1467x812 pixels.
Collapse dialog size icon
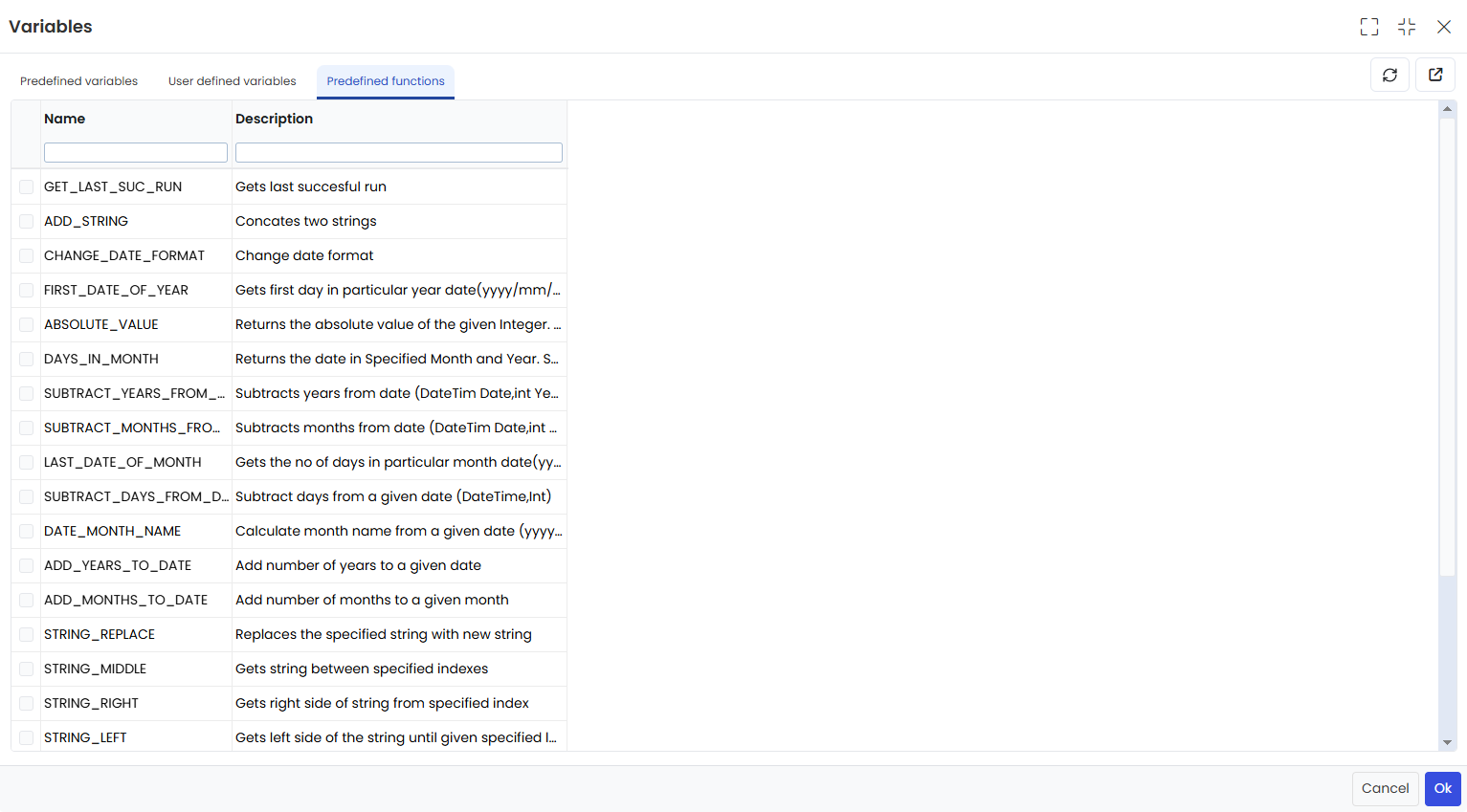(1407, 27)
